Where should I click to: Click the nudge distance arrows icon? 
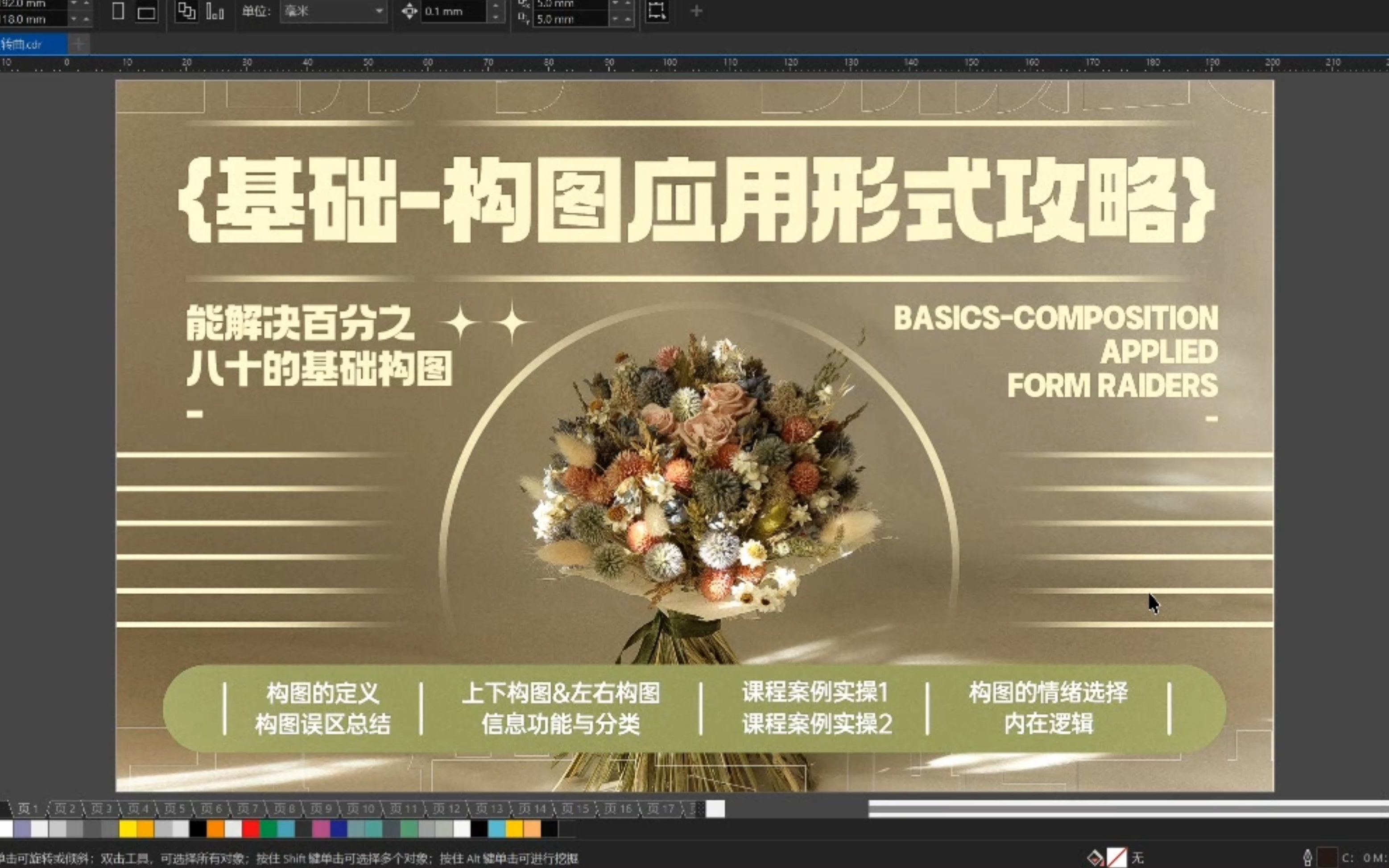pyautogui.click(x=409, y=12)
